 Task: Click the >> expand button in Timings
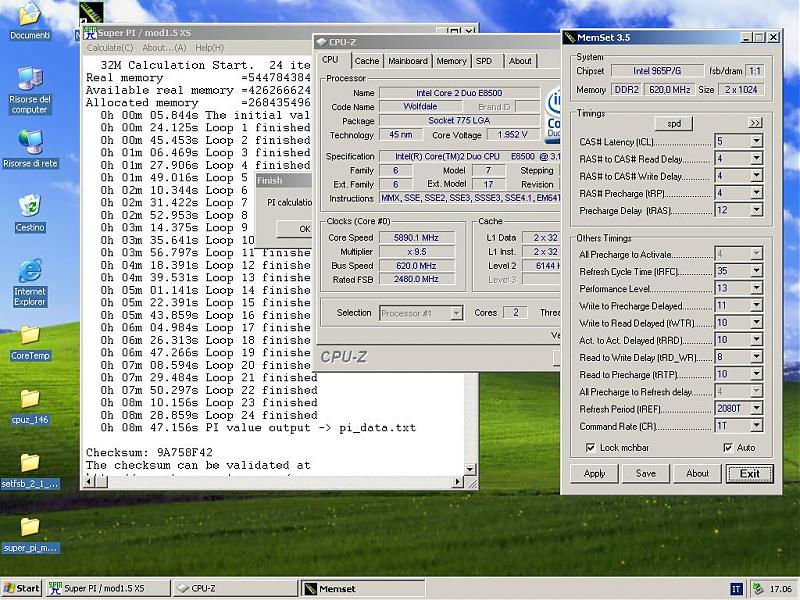click(755, 123)
